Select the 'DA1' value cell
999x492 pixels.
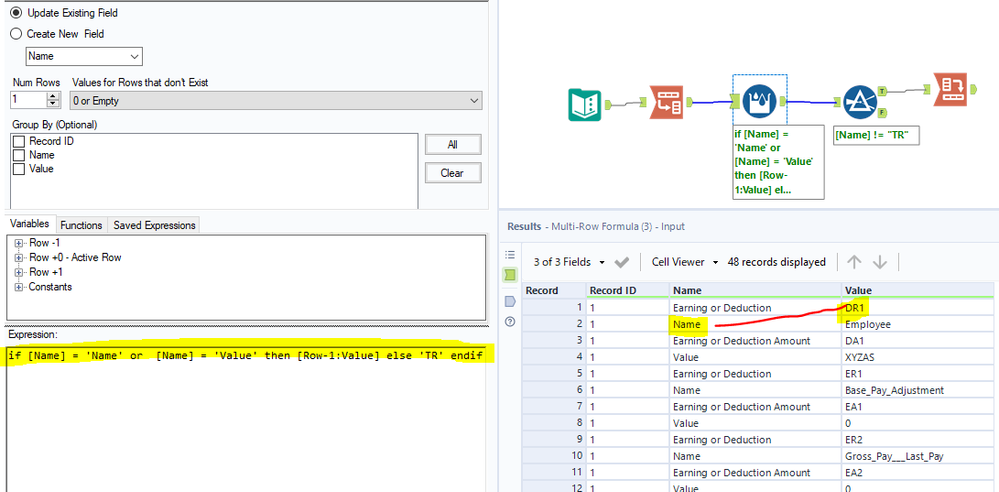(x=917, y=341)
